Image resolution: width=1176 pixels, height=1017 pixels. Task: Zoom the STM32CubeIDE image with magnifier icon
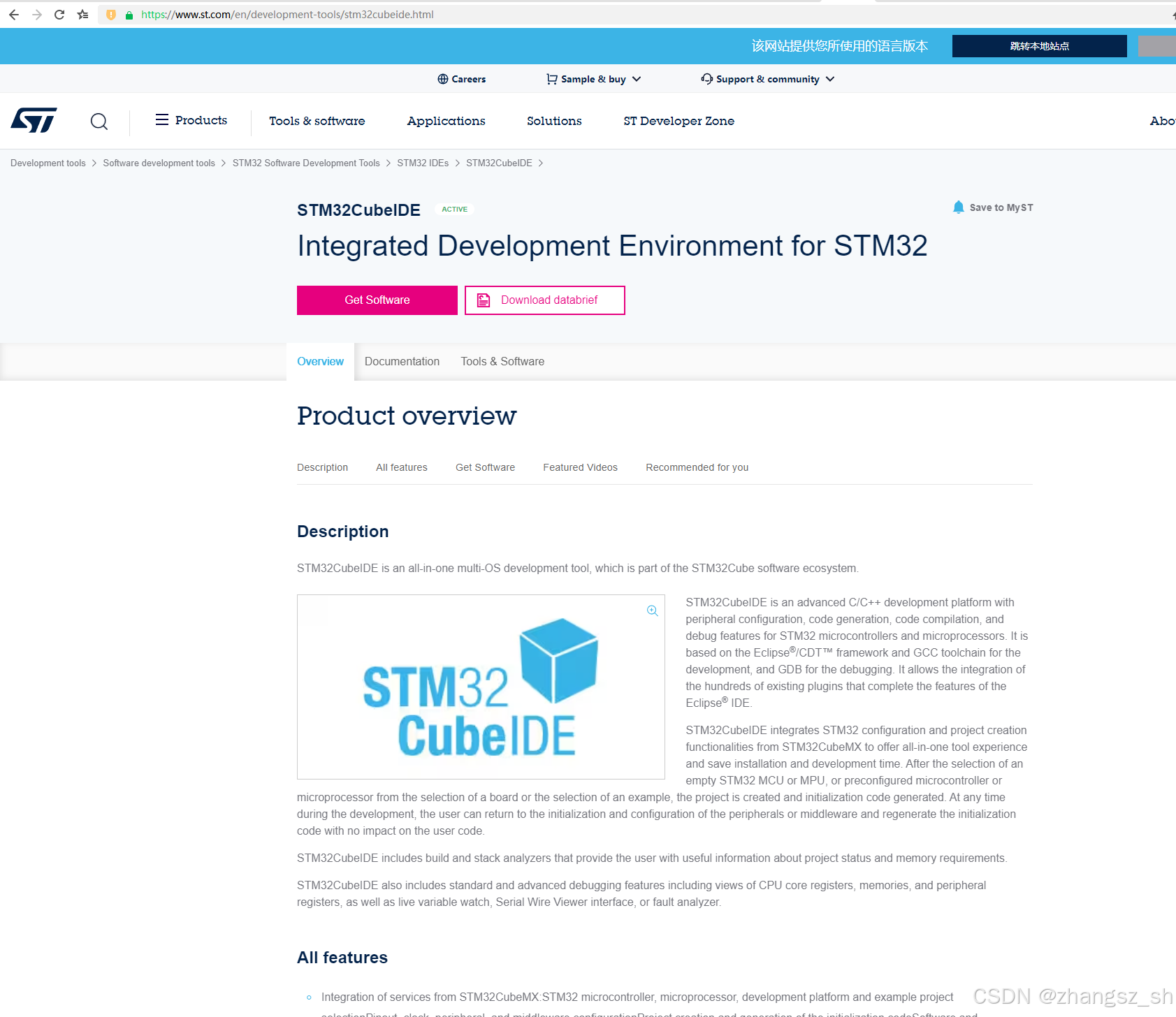(x=653, y=610)
